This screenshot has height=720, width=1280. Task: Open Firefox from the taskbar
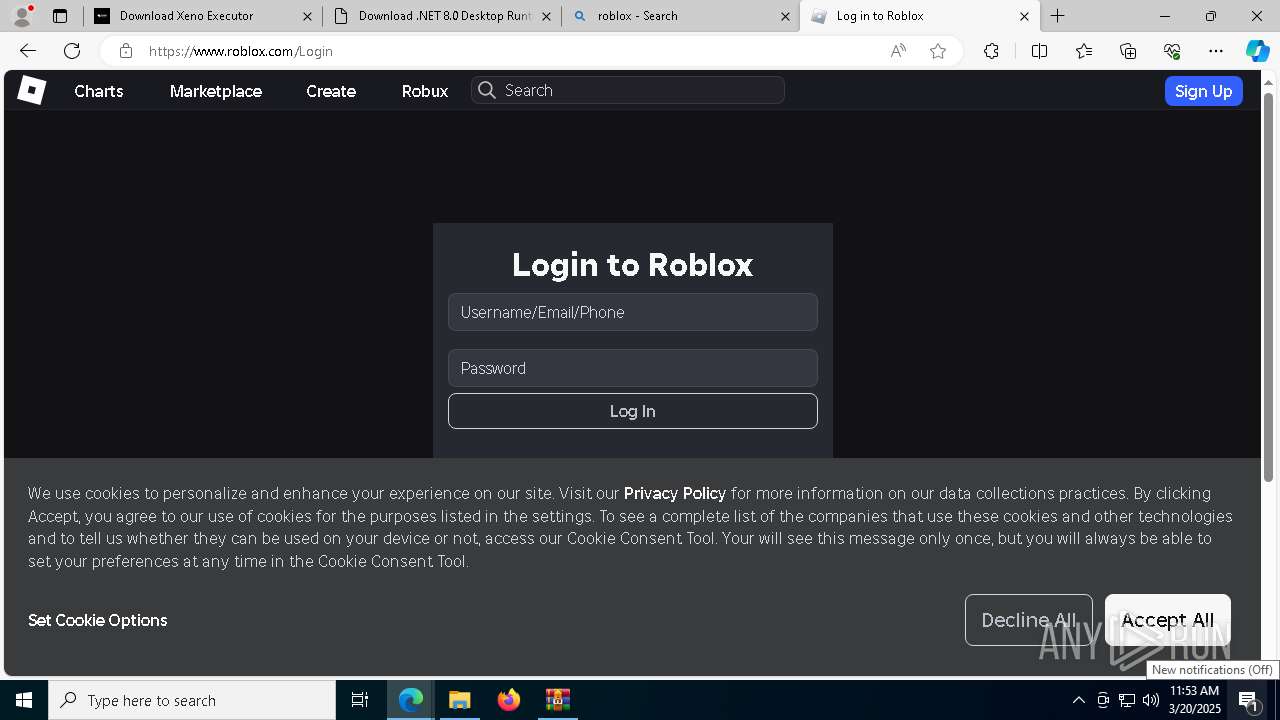pyautogui.click(x=509, y=700)
